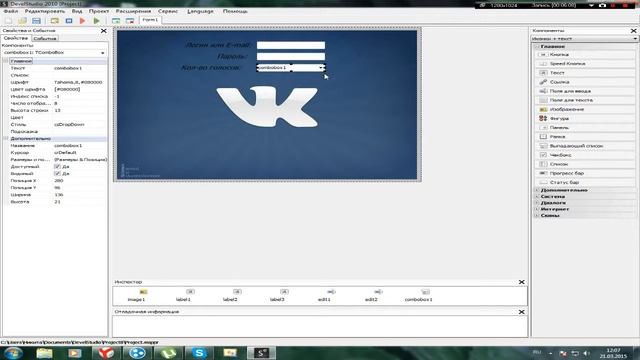Open Skype from the taskbar
Viewport: 640px width, 360px height.
[x=199, y=353]
